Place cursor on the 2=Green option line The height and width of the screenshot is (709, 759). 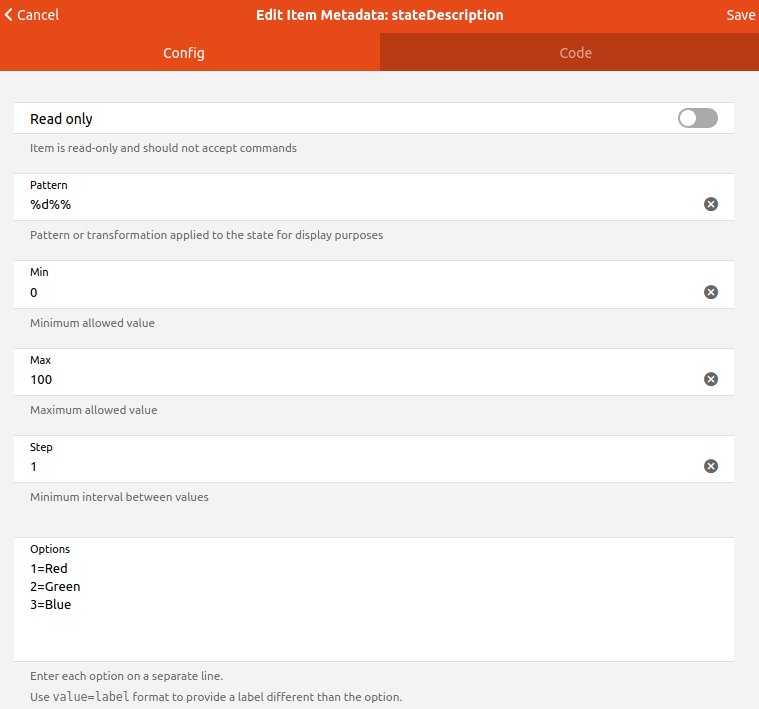55,586
